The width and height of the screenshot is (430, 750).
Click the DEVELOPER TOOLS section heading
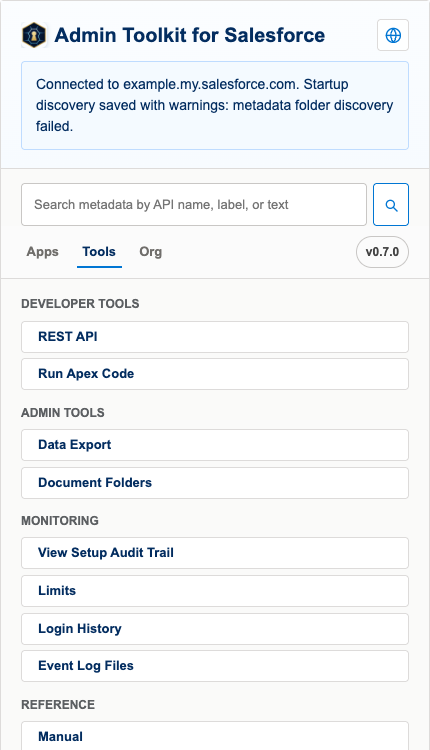click(x=80, y=304)
